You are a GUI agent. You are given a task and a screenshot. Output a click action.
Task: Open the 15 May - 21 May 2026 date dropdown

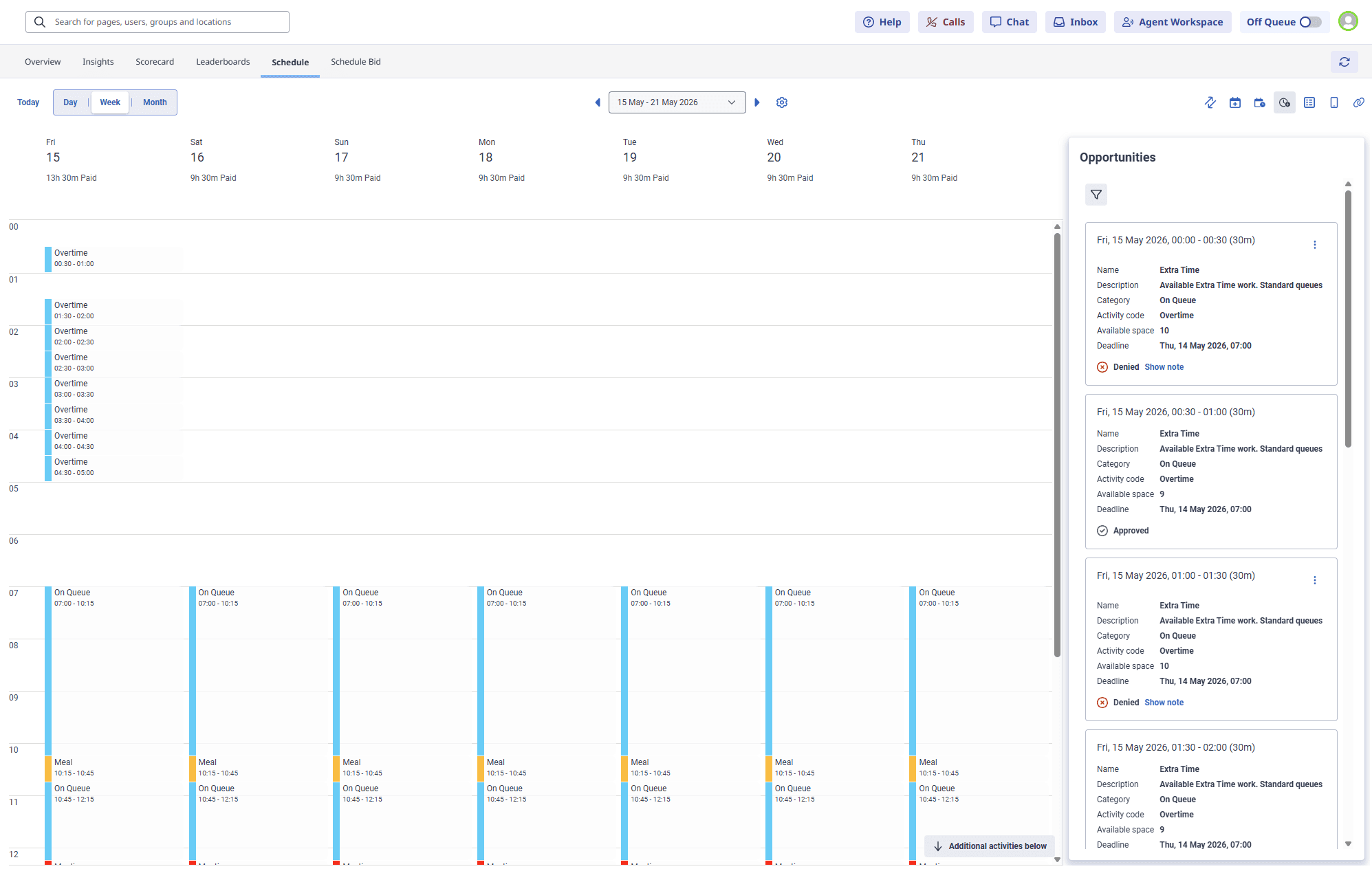pos(677,102)
